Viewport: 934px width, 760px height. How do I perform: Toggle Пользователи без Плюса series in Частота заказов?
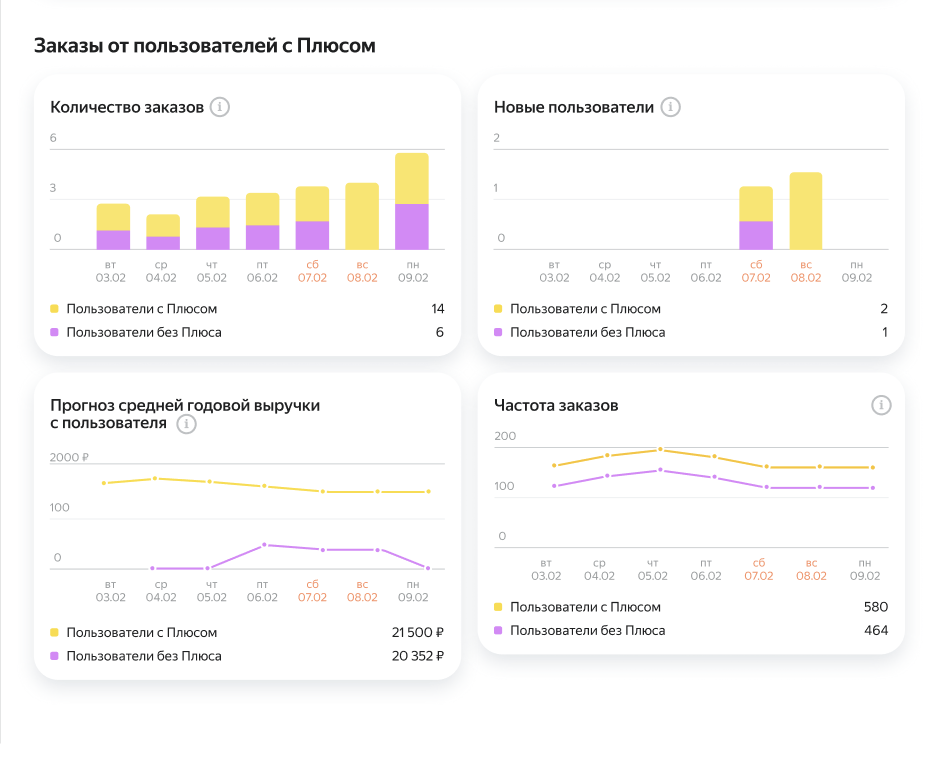click(x=587, y=630)
